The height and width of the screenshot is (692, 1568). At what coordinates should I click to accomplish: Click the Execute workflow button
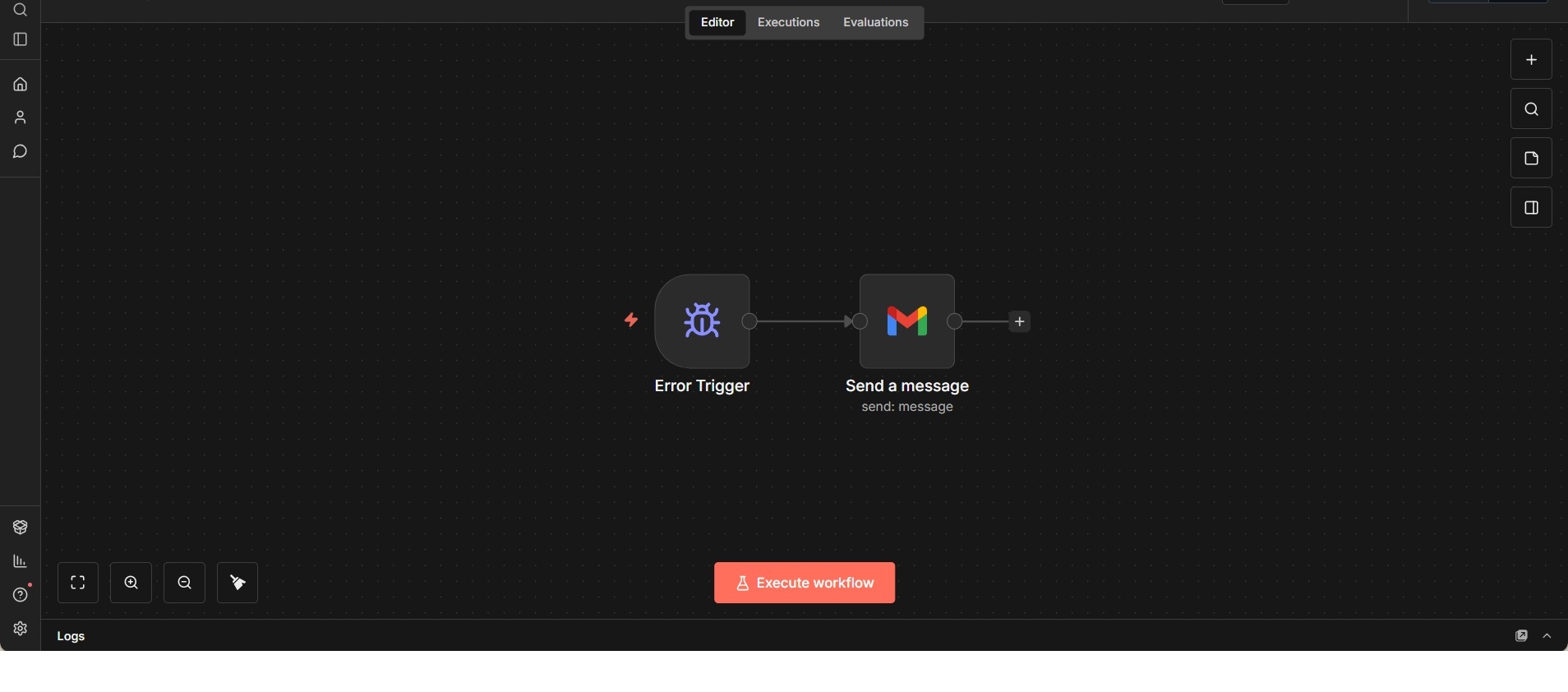pos(804,583)
